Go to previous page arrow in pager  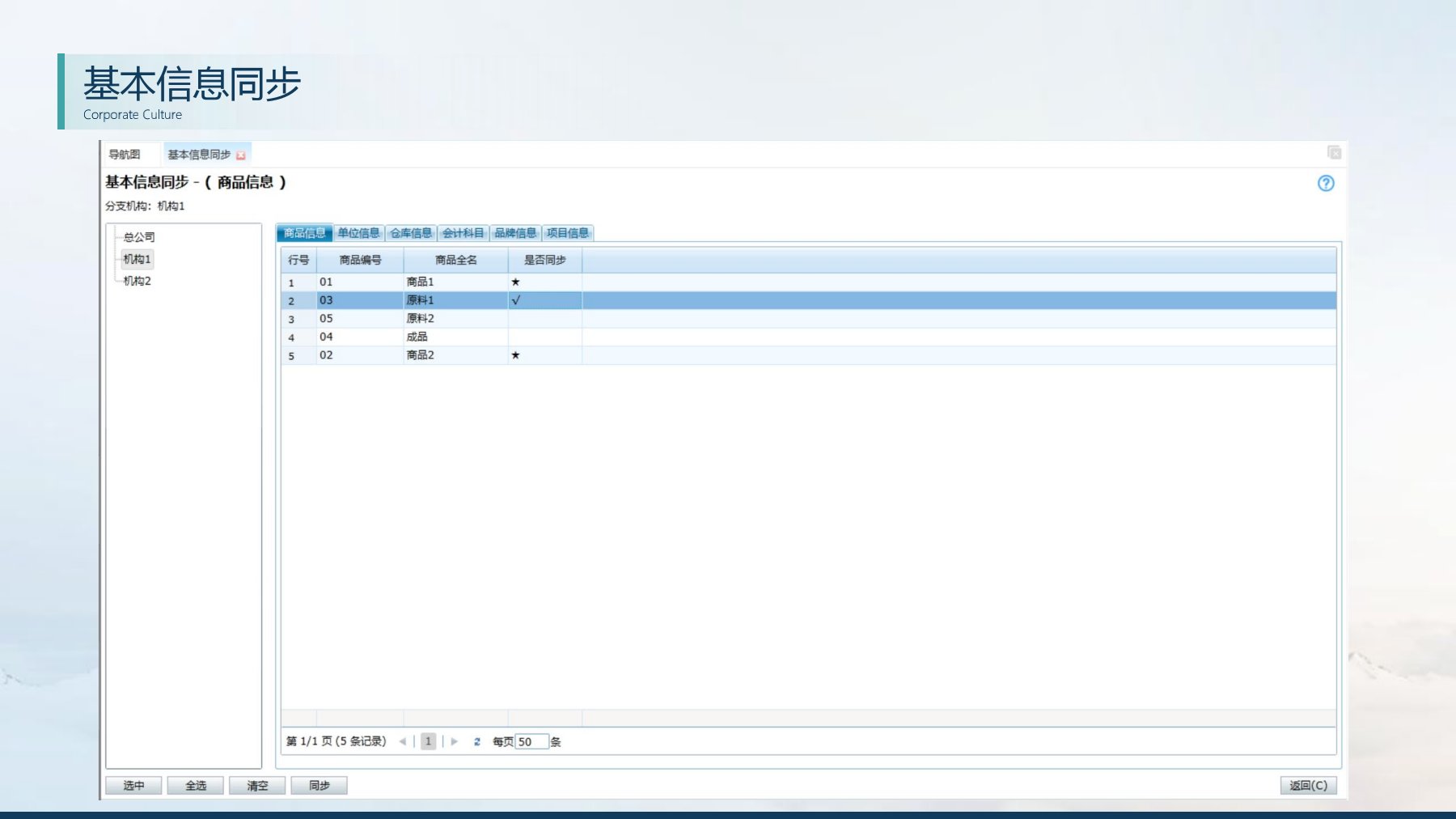[x=402, y=741]
